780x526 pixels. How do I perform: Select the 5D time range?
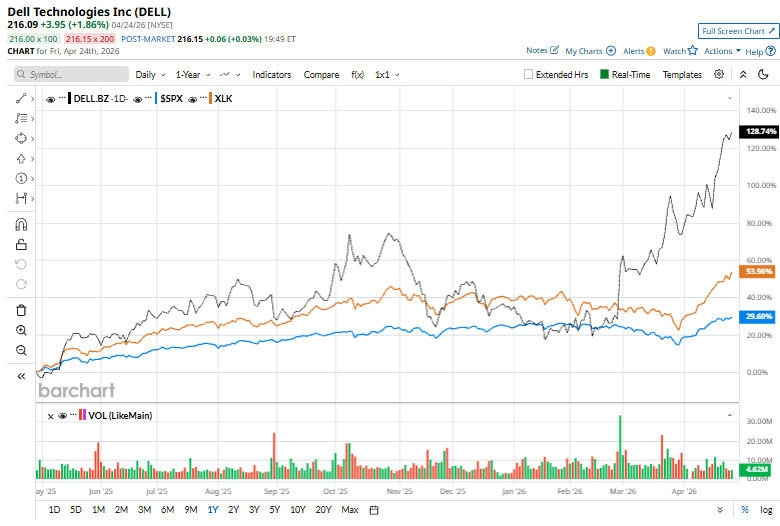point(76,510)
